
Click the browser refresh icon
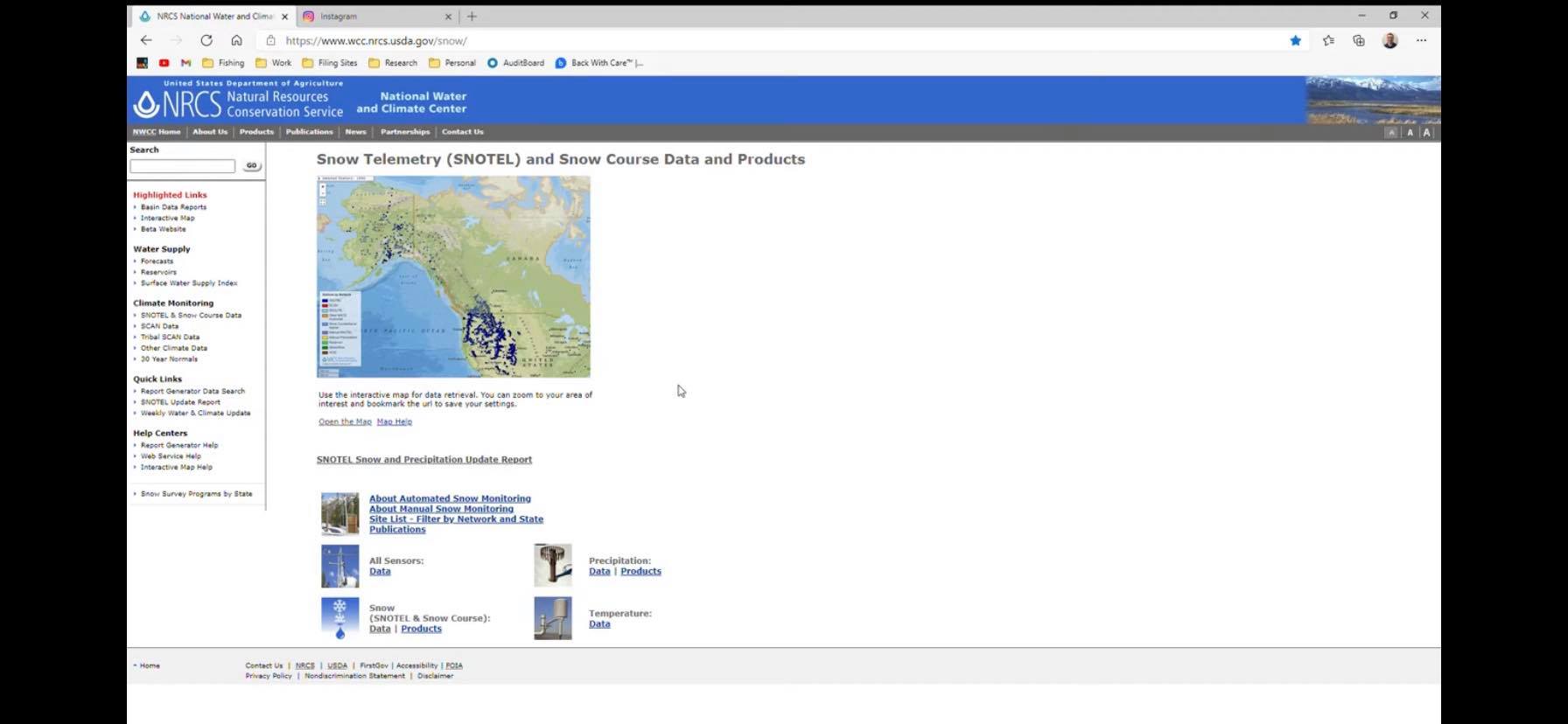pos(206,40)
